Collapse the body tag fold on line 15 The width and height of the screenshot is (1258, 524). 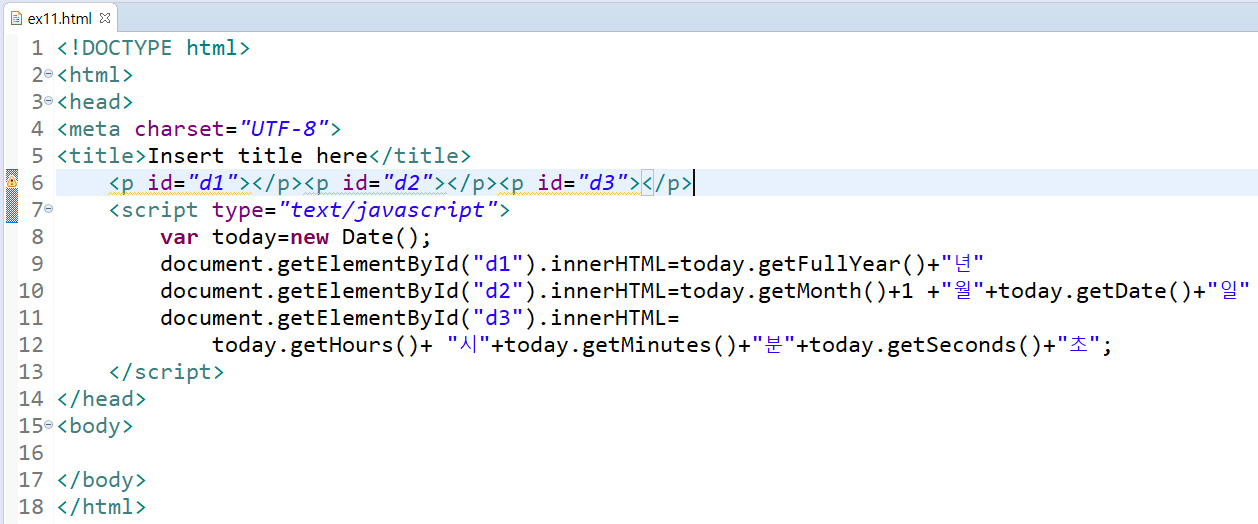tap(48, 425)
